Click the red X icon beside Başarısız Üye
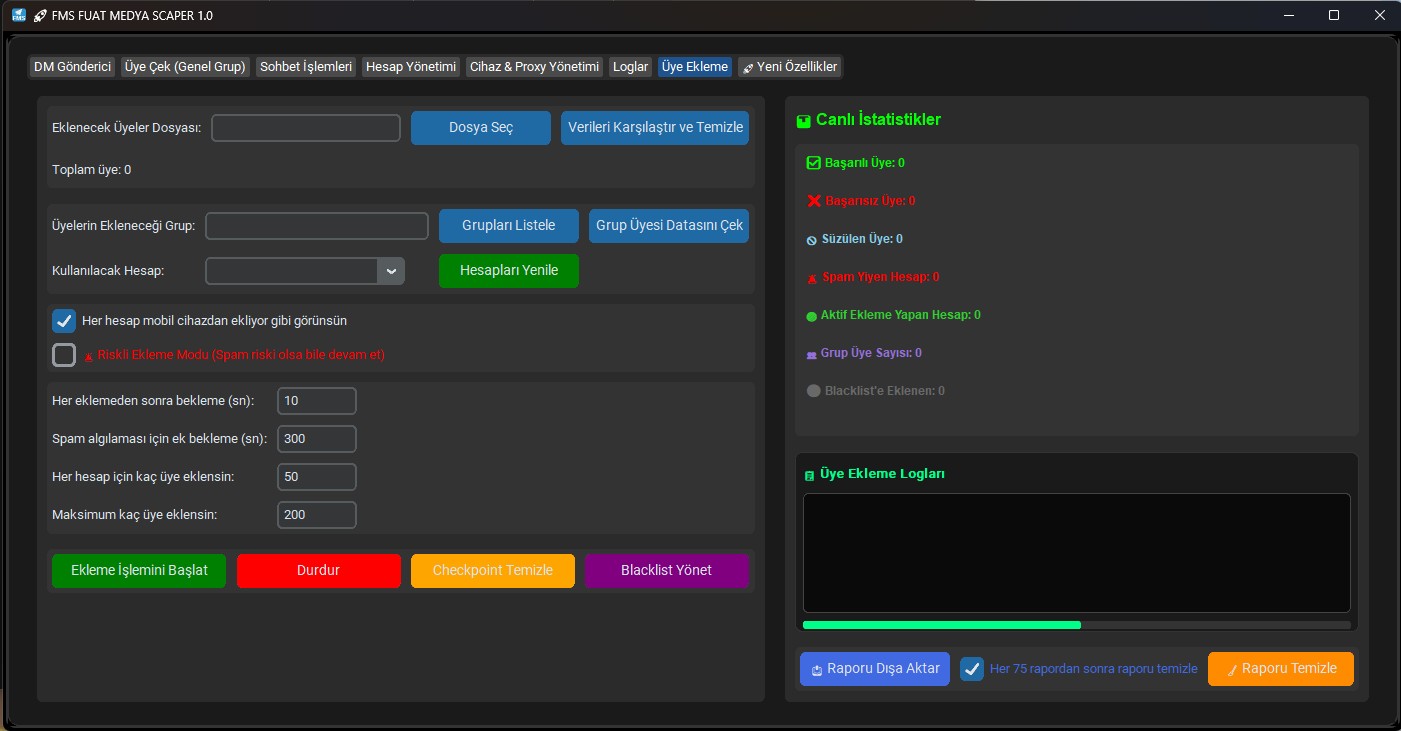Screen dimensions: 1401x731 point(813,201)
